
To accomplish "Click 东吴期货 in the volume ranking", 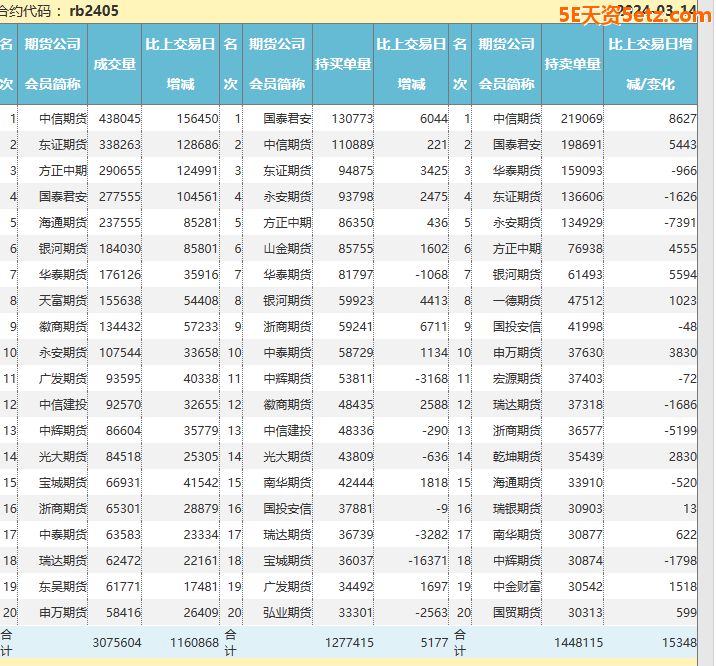I will 63,587.
